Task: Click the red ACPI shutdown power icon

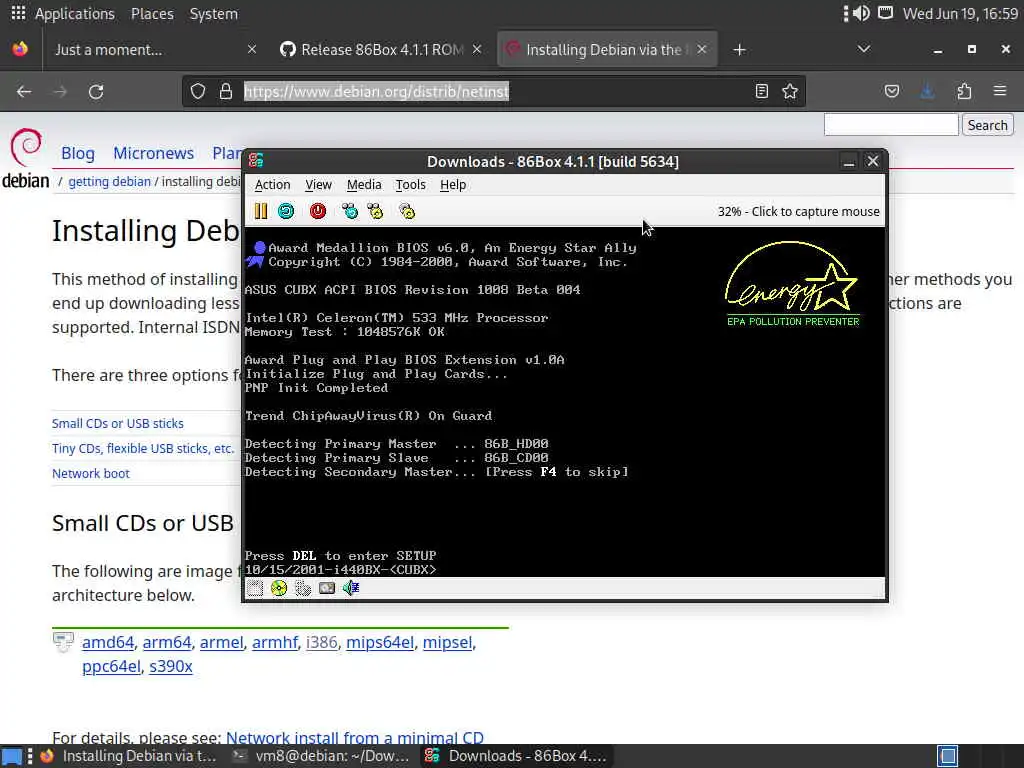Action: pos(318,211)
